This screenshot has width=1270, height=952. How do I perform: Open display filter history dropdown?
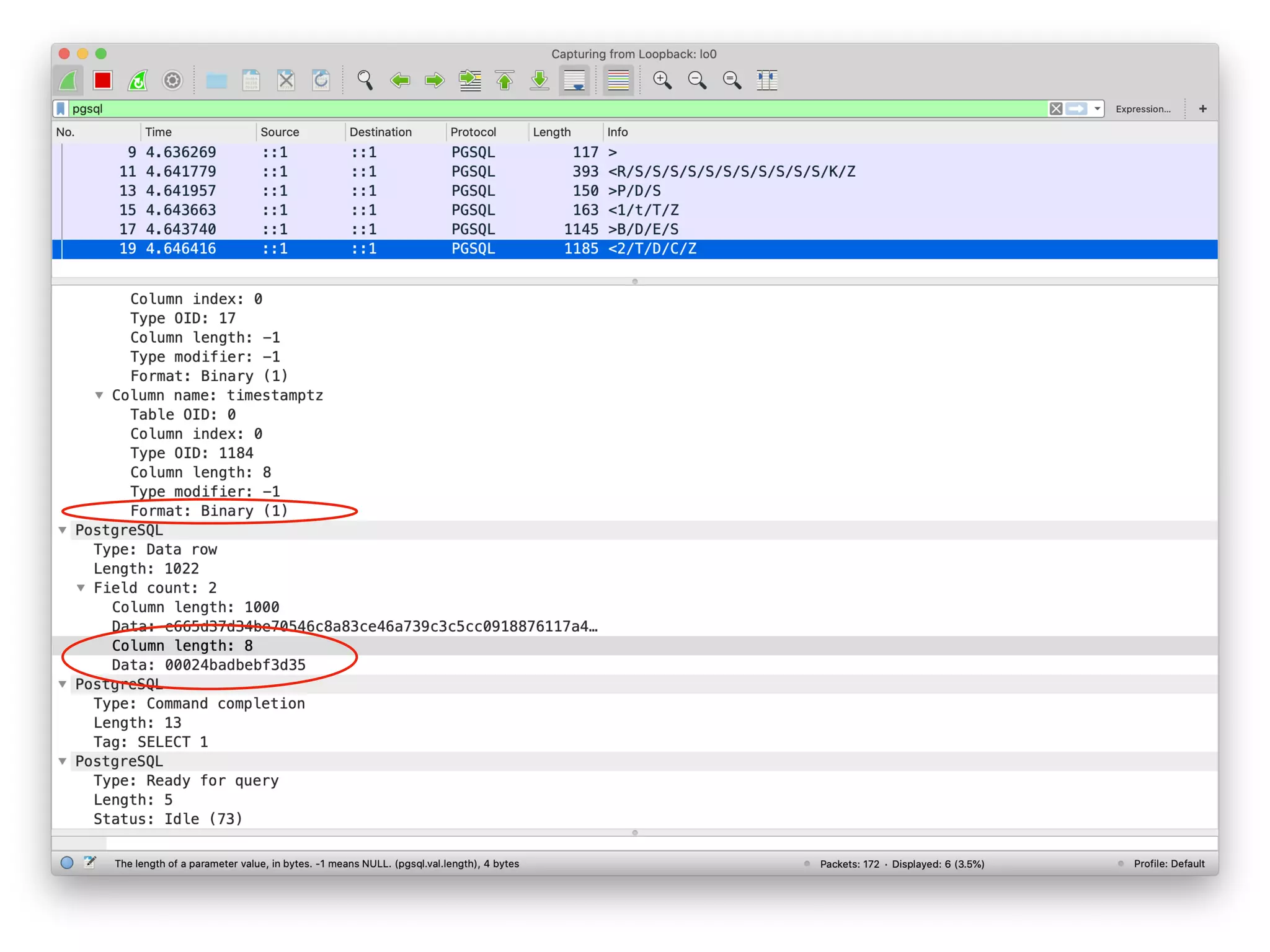tap(1097, 109)
